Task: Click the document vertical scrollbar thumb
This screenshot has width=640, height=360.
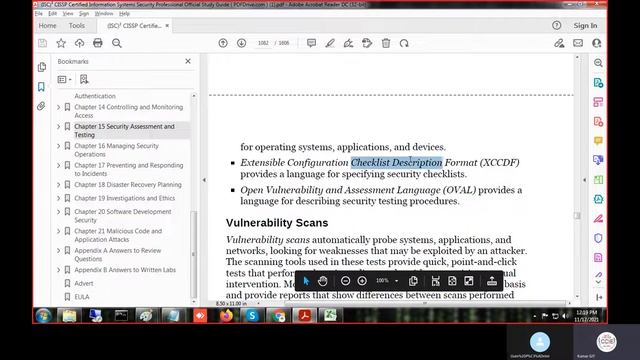Action: click(577, 216)
